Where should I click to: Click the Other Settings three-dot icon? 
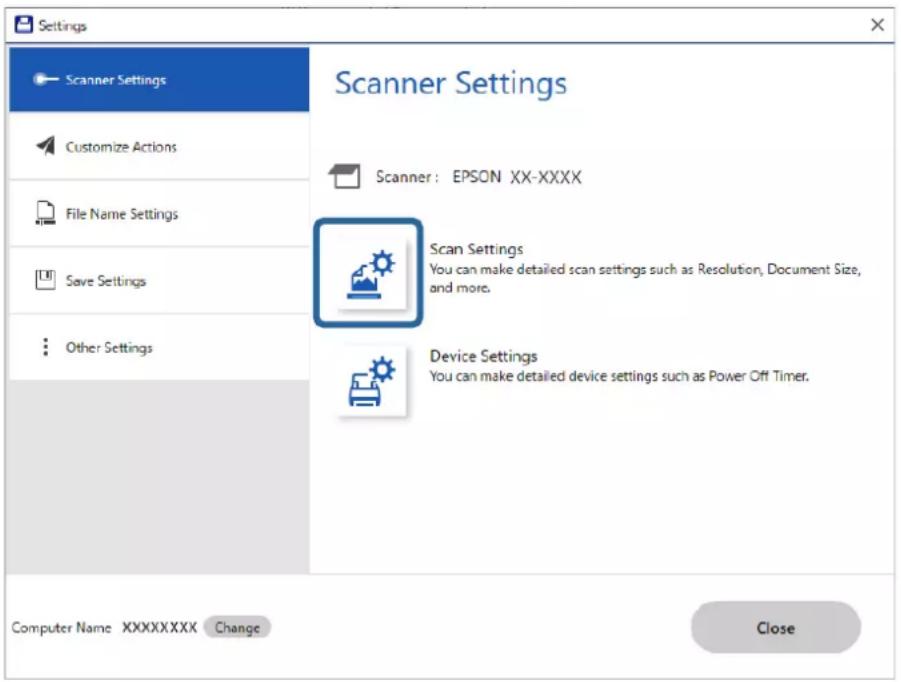[x=45, y=347]
